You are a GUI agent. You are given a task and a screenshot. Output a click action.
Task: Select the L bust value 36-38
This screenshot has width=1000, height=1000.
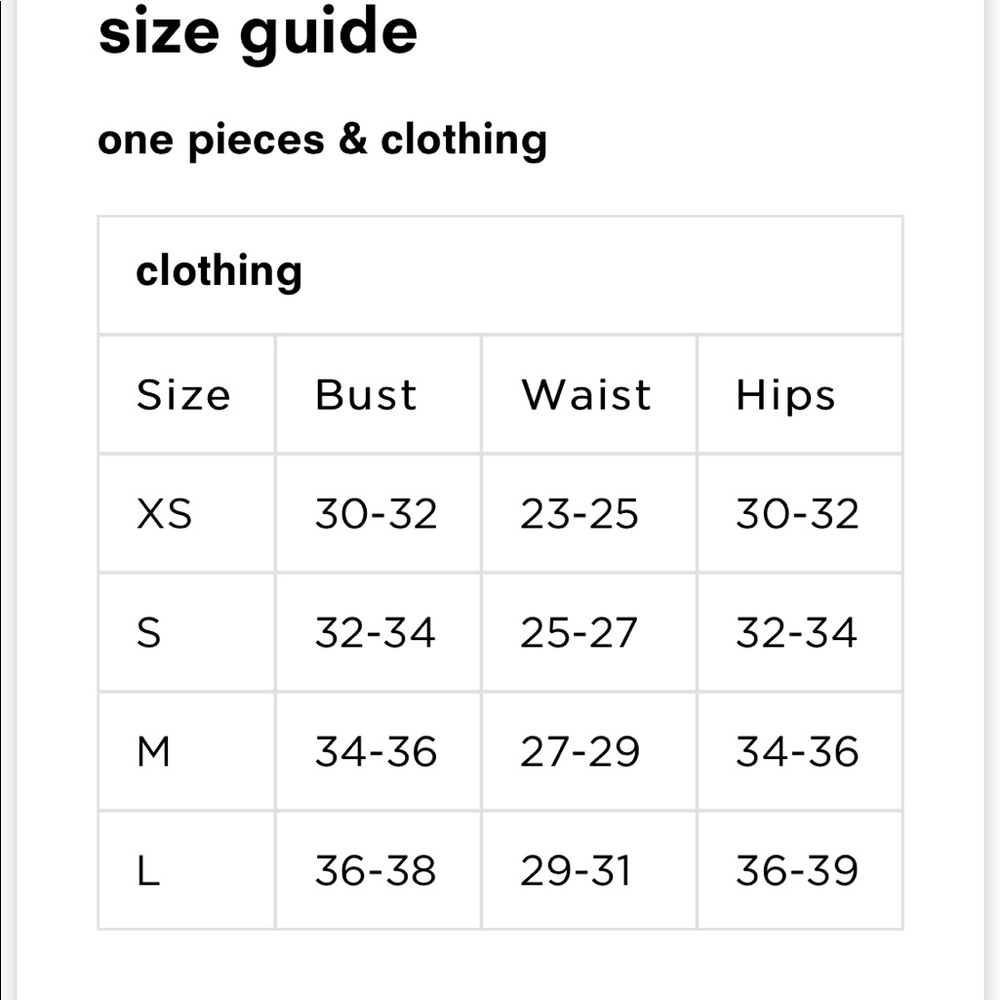(376, 871)
